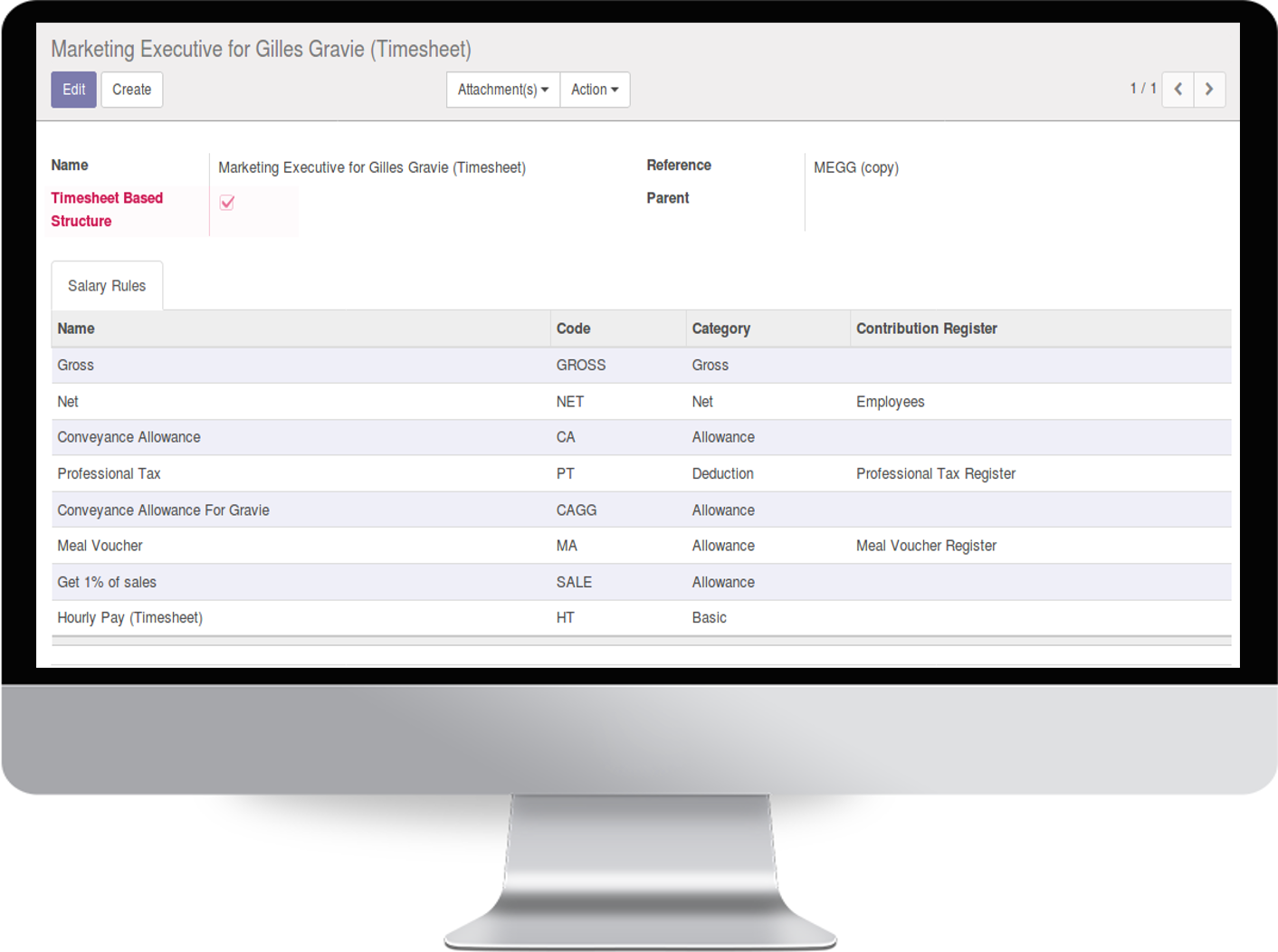Viewport: 1278px width, 952px height.
Task: Open Conveyance Allowance For Gravie row
Action: (641, 509)
